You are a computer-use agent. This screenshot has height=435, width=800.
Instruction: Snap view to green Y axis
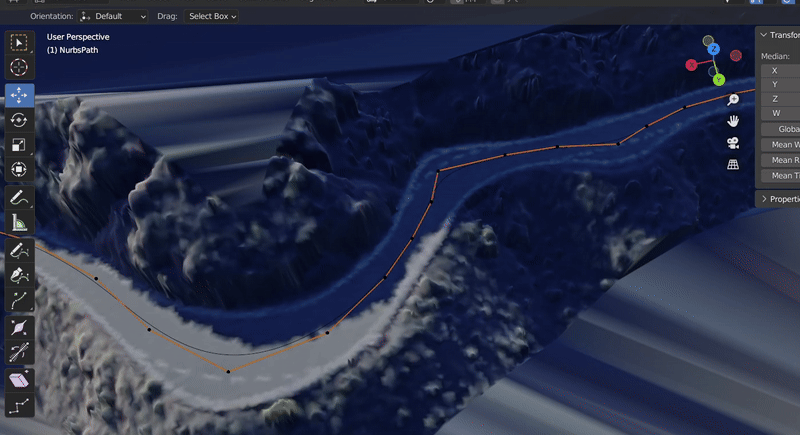tap(719, 80)
